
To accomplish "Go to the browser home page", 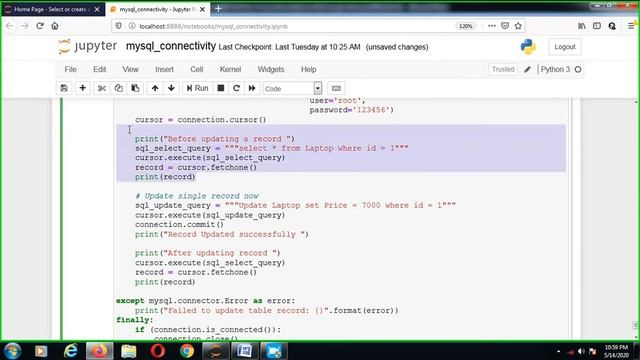I will click(x=55, y=26).
